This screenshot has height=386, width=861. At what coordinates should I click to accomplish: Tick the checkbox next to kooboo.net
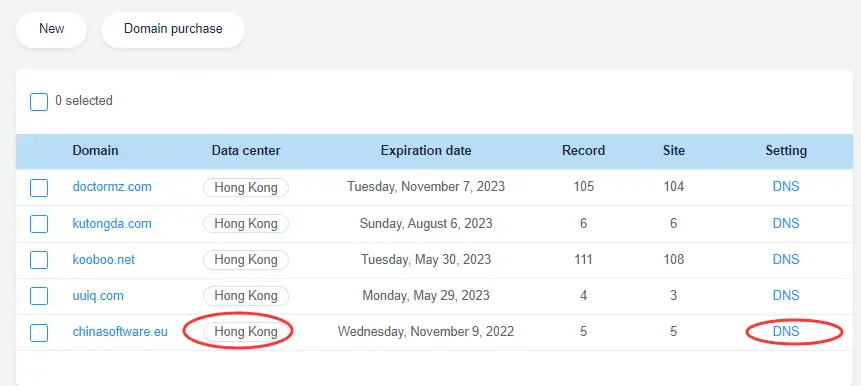click(39, 260)
